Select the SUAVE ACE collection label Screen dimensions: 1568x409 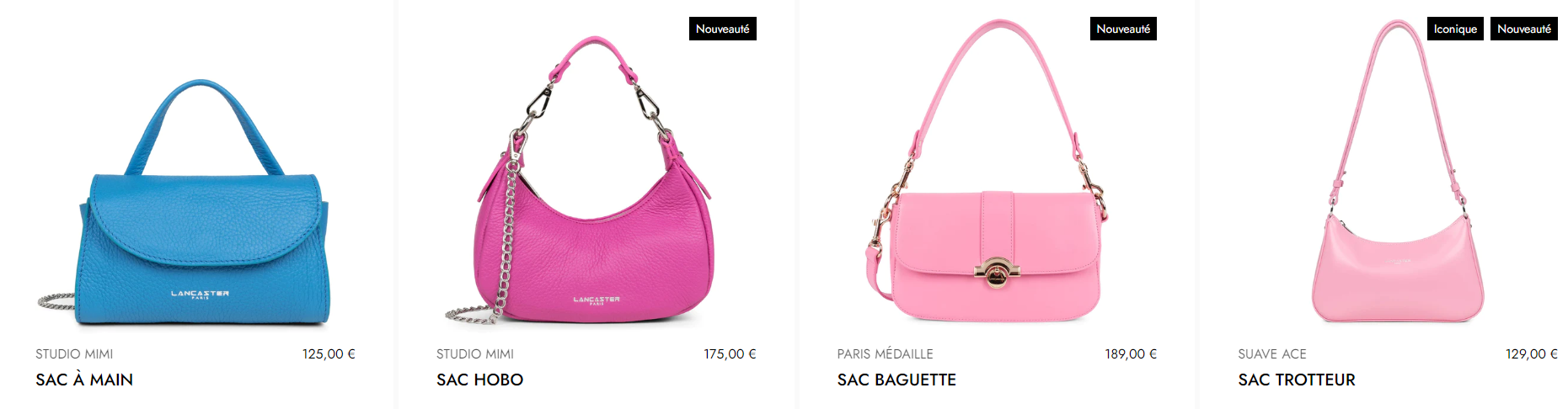coord(1272,354)
